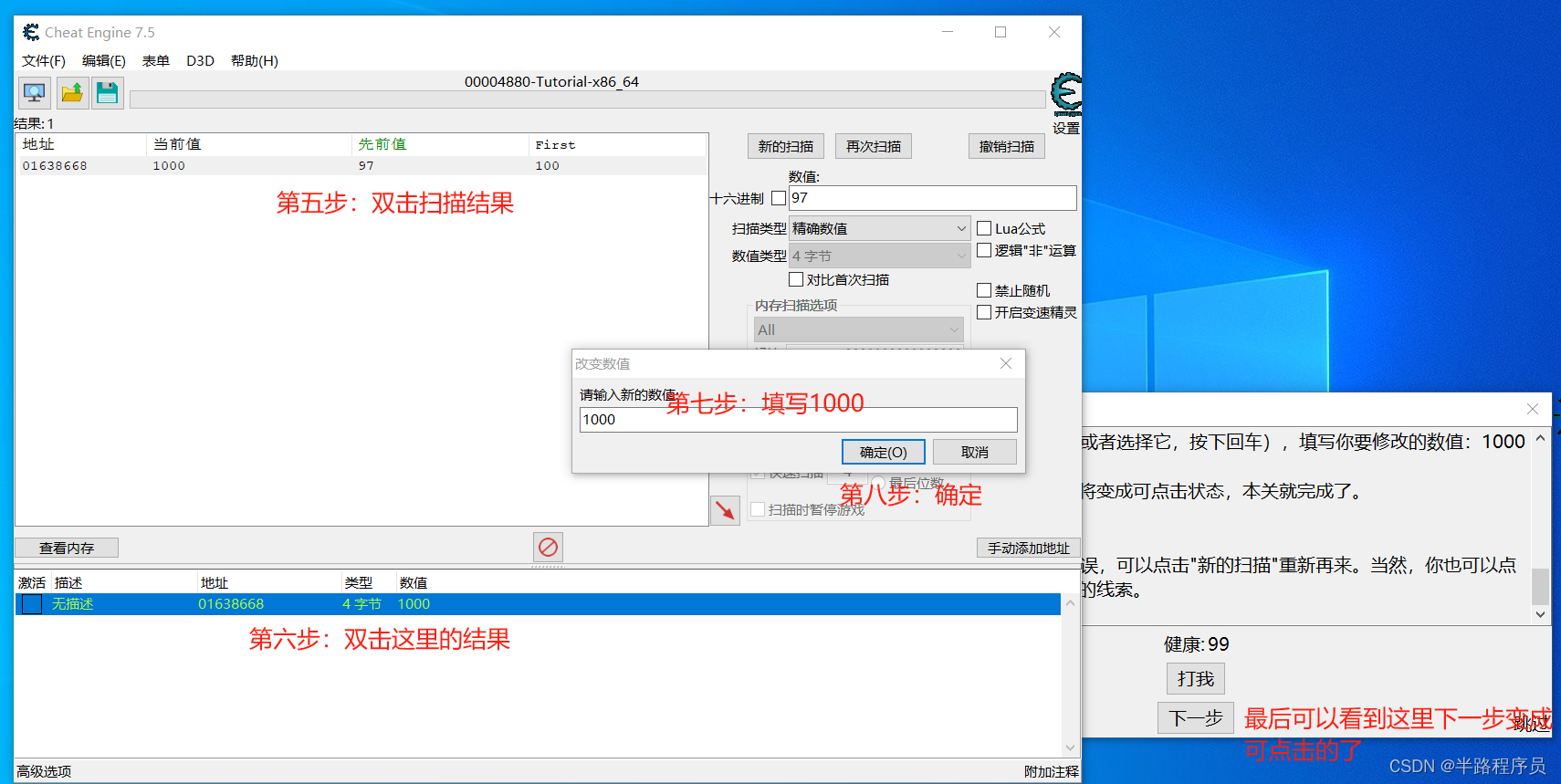Confirm the new value with 确定(O)
The width and height of the screenshot is (1561, 784).
[x=884, y=452]
